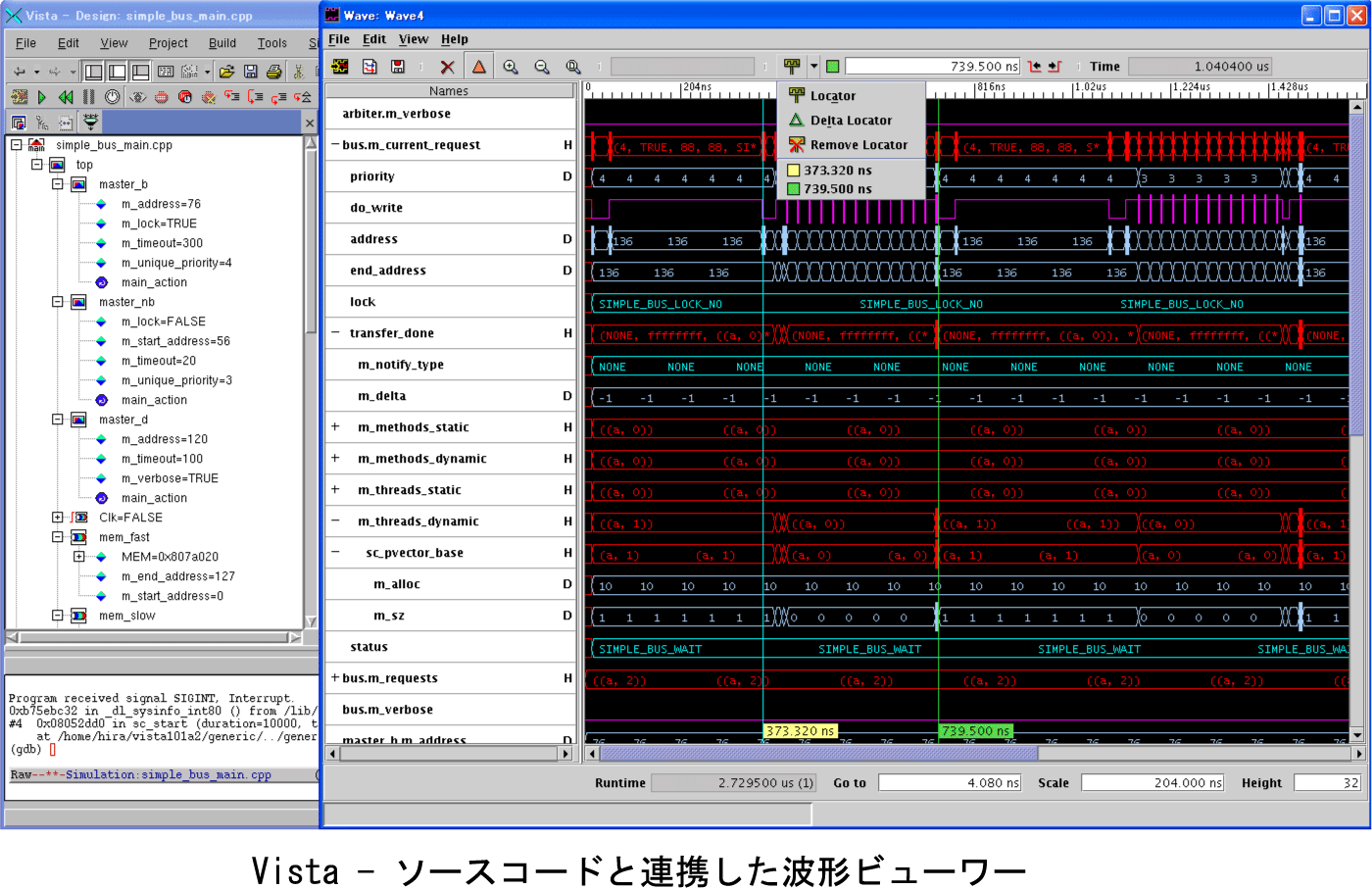Image resolution: width=1372 pixels, height=889 pixels.
Task: Toggle the second panel layout button
Action: [117, 72]
